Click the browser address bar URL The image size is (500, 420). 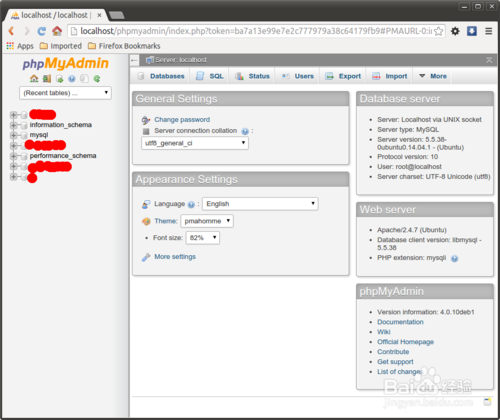coord(256,31)
